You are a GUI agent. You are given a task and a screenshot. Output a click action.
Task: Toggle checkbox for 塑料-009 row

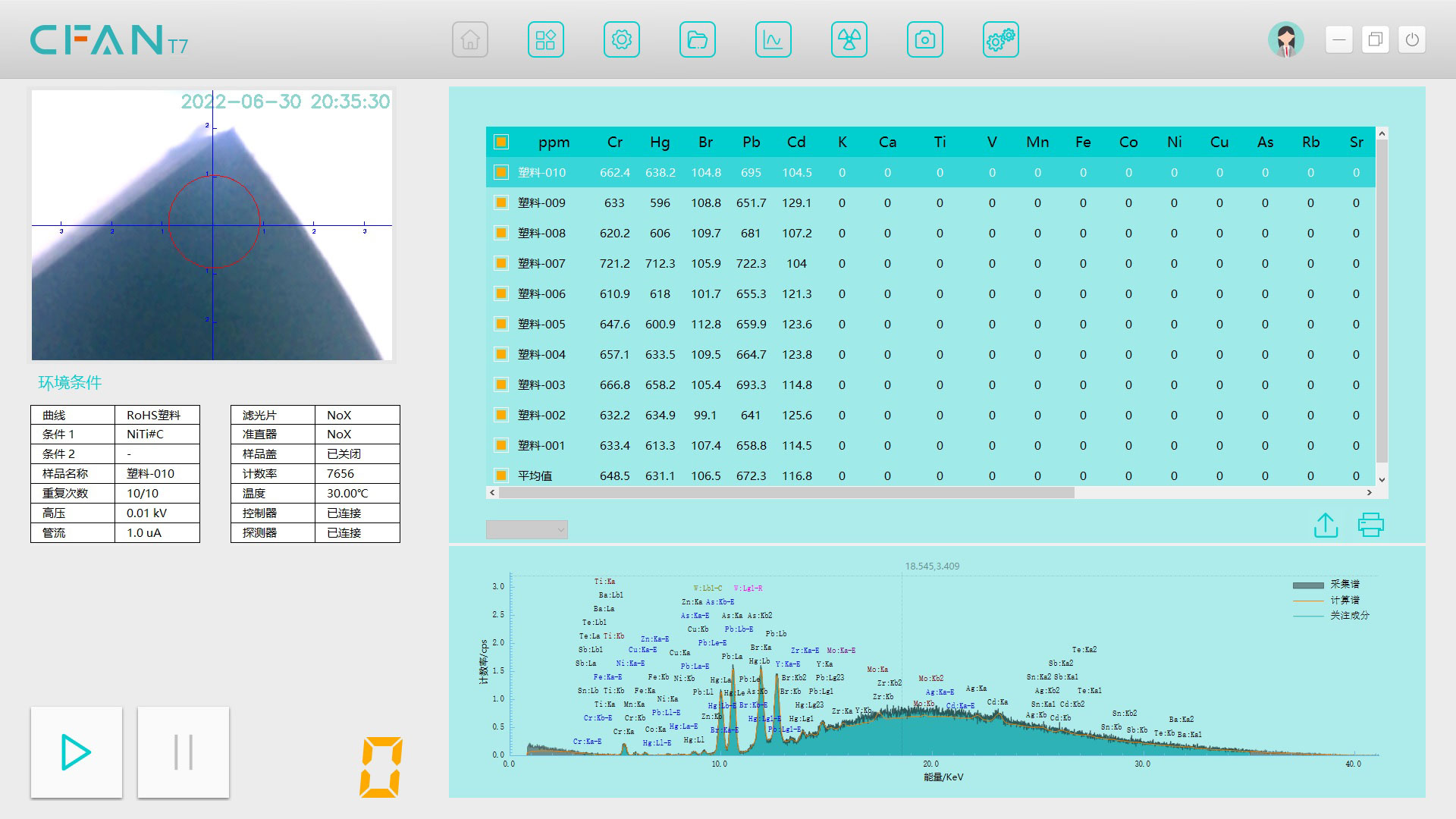(x=501, y=202)
